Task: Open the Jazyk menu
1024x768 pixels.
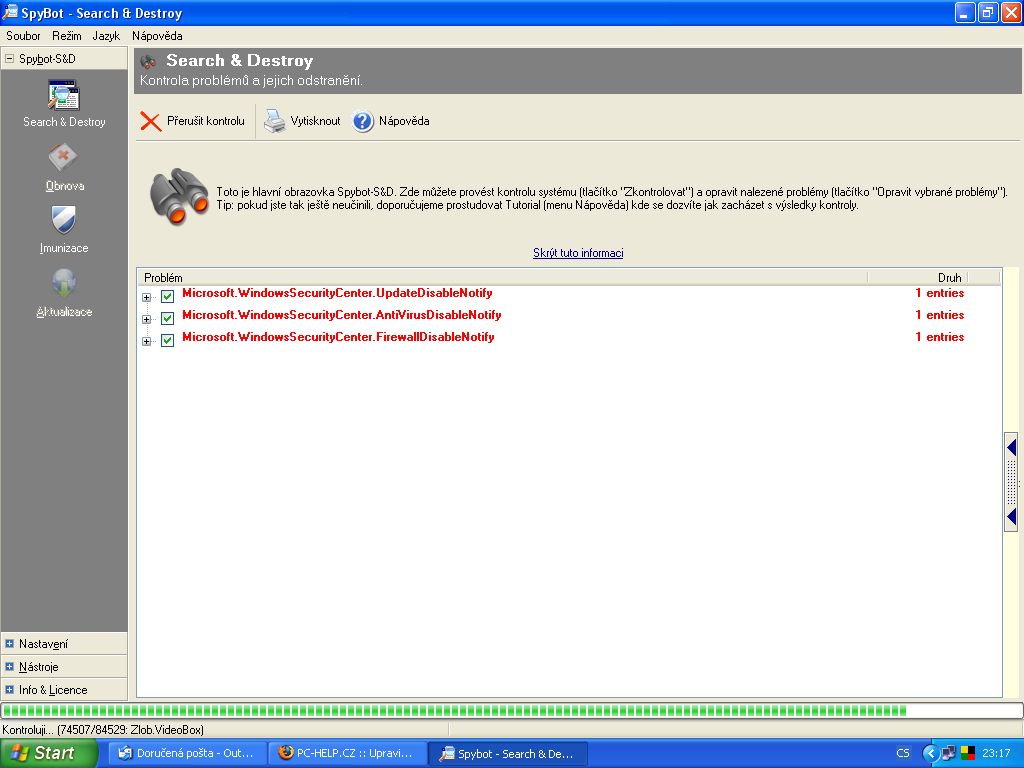Action: pos(106,36)
